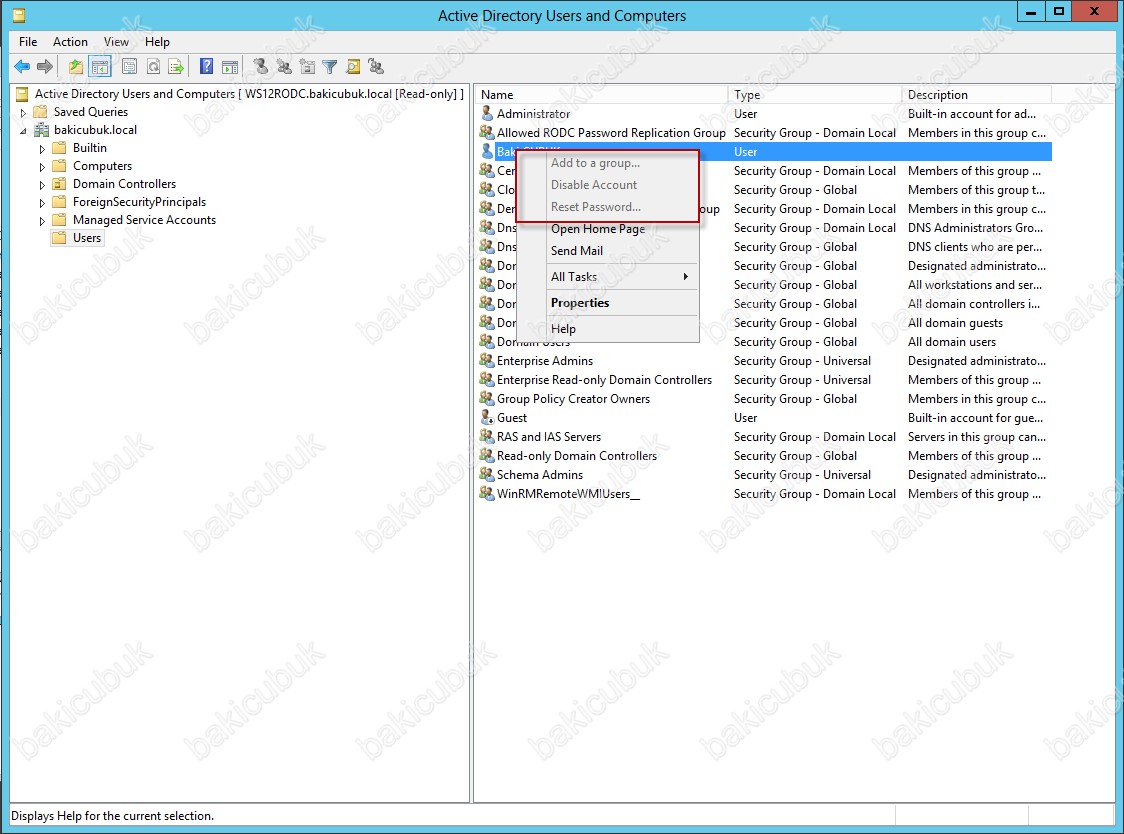Select the Builtin container label in the tree

click(x=90, y=148)
